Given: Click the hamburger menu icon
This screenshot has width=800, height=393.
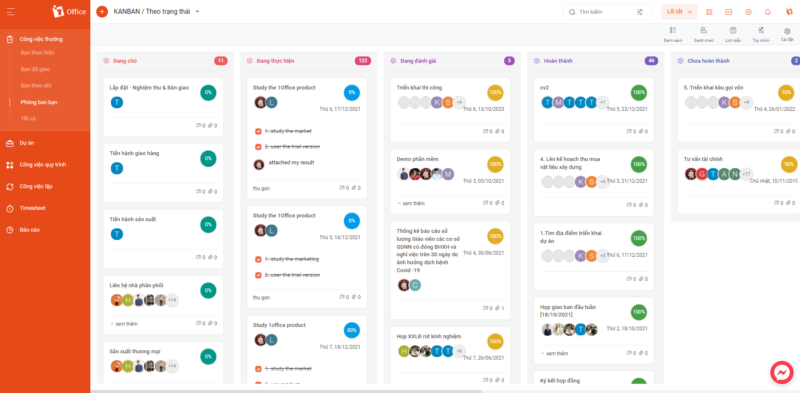Looking at the screenshot, I should pos(11,11).
